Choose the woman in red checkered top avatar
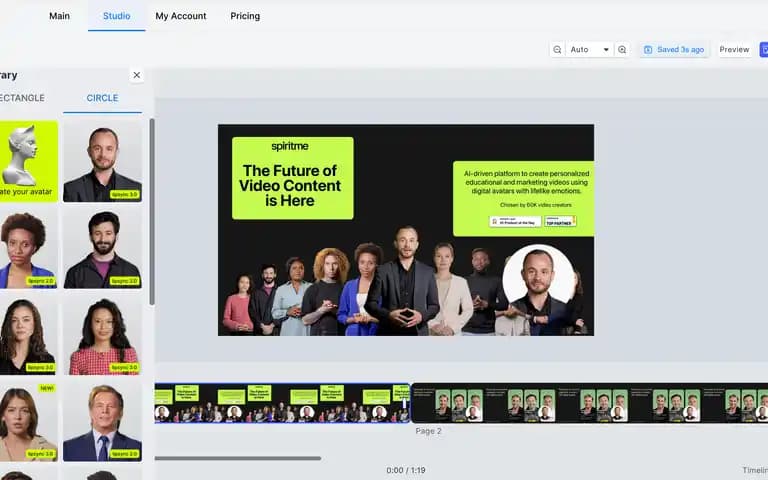This screenshot has height=480, width=768. tap(102, 336)
